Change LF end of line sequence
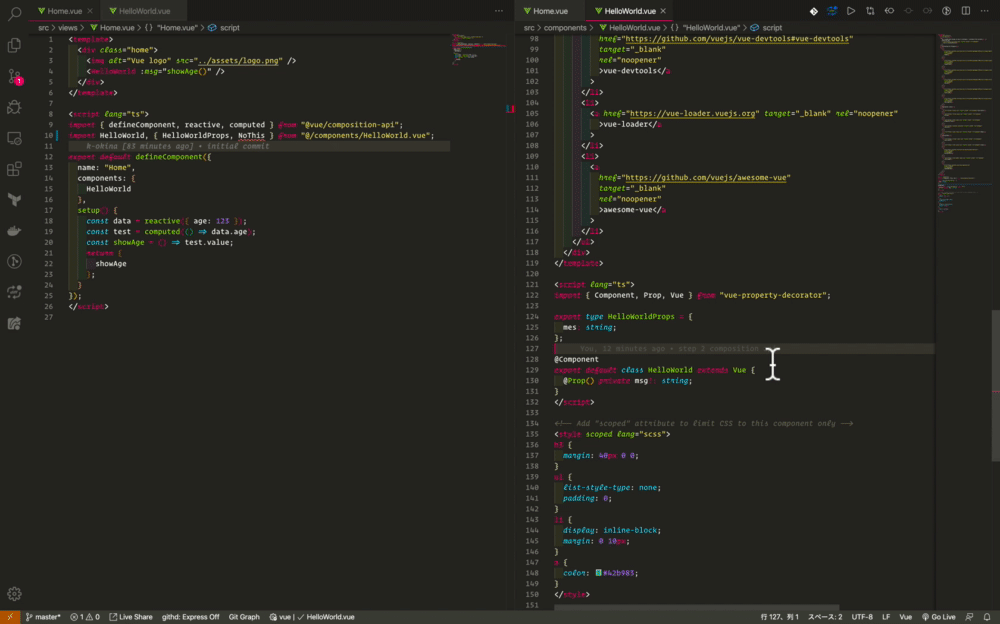Viewport: 1000px width, 624px height. point(886,617)
